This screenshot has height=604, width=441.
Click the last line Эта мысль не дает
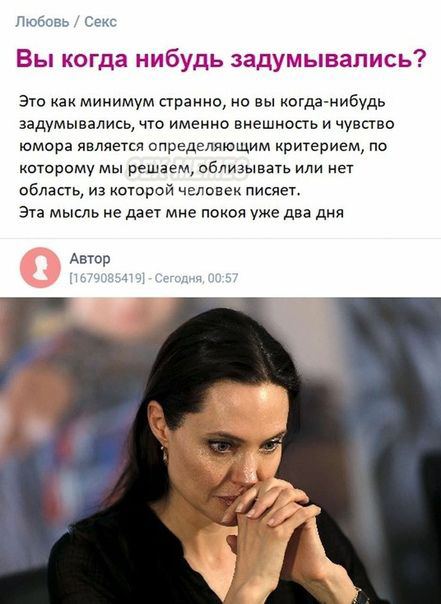181,213
